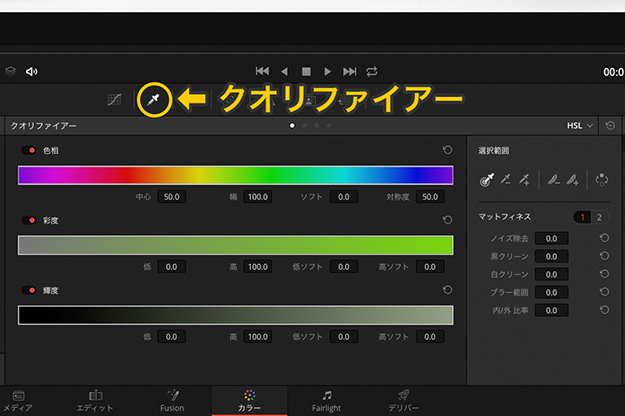Mute audio with the speaker icon

point(32,71)
